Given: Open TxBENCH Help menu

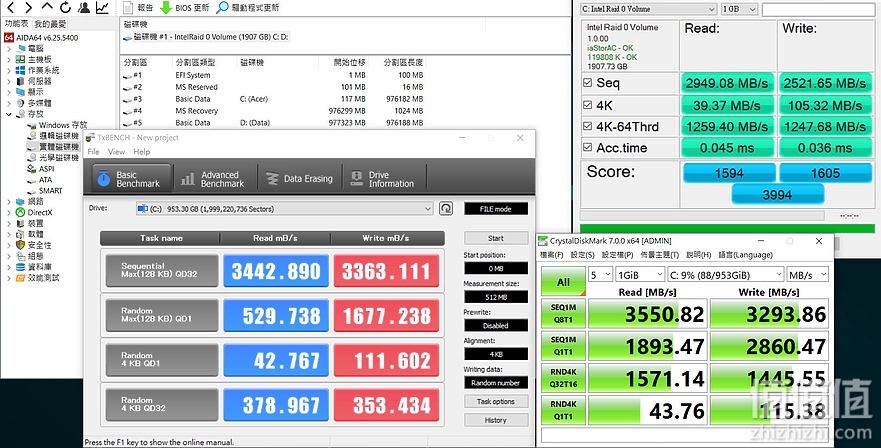Looking at the screenshot, I should point(142,152).
